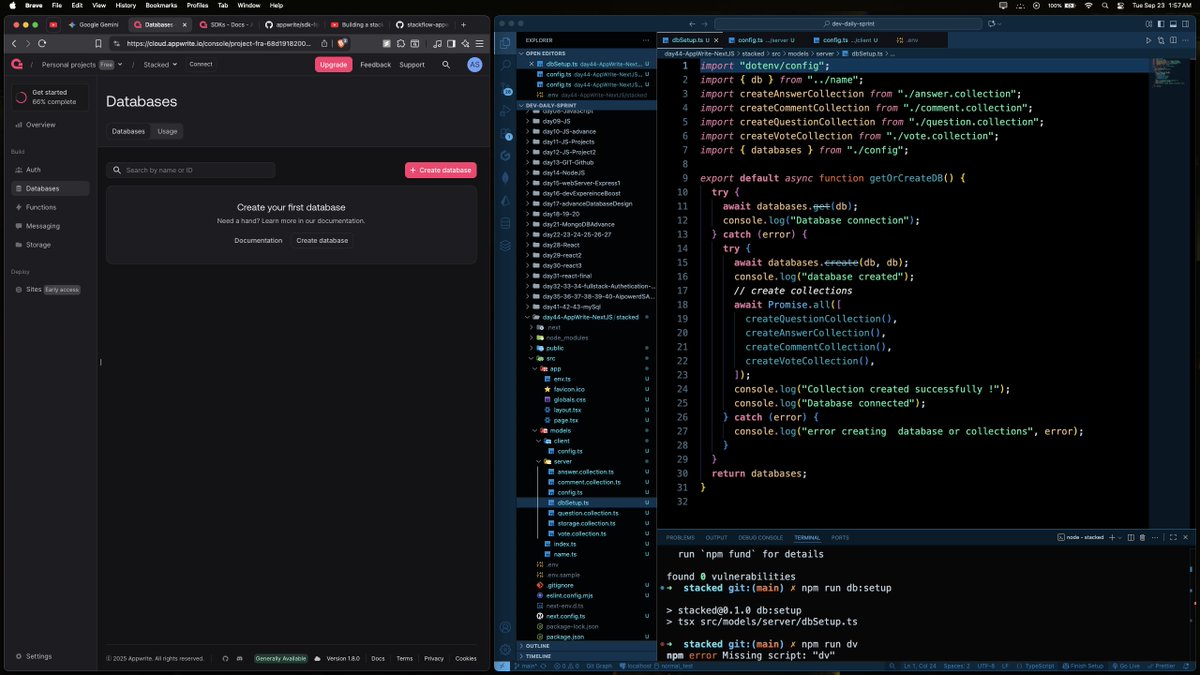Screen dimensions: 1200x675
Task: Open Brave hamburger main menu
Action: 480,43
